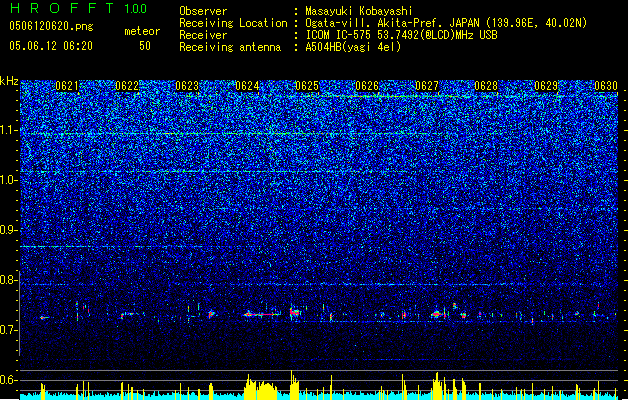The width and height of the screenshot is (629, 400).
Task: Click the 0630 time marker
Action: point(606,86)
